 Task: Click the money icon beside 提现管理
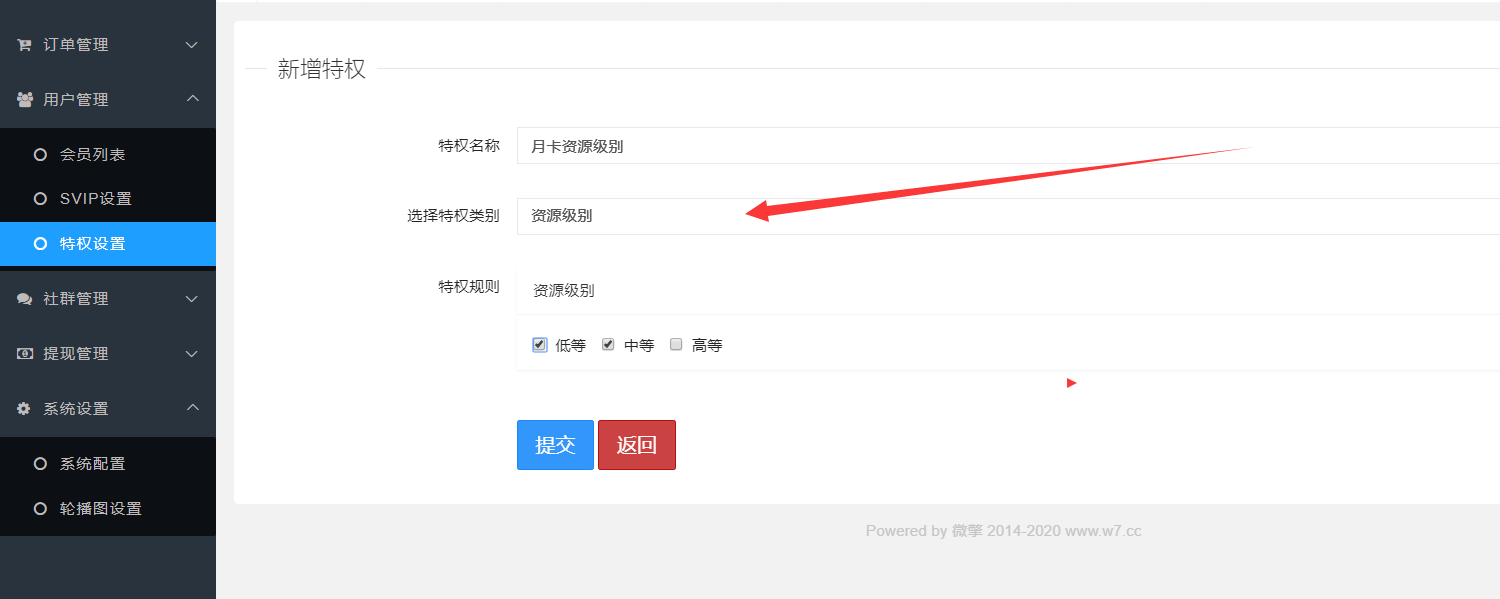click(25, 354)
